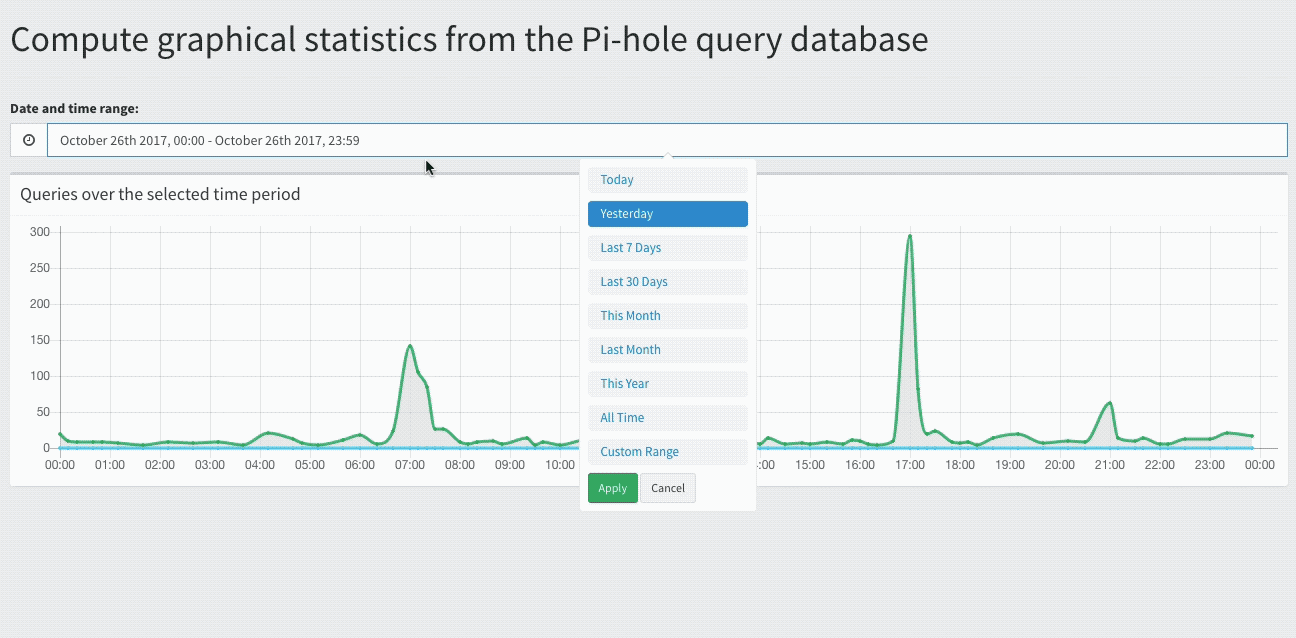Choose the This Month preset
1296x638 pixels.
(668, 316)
